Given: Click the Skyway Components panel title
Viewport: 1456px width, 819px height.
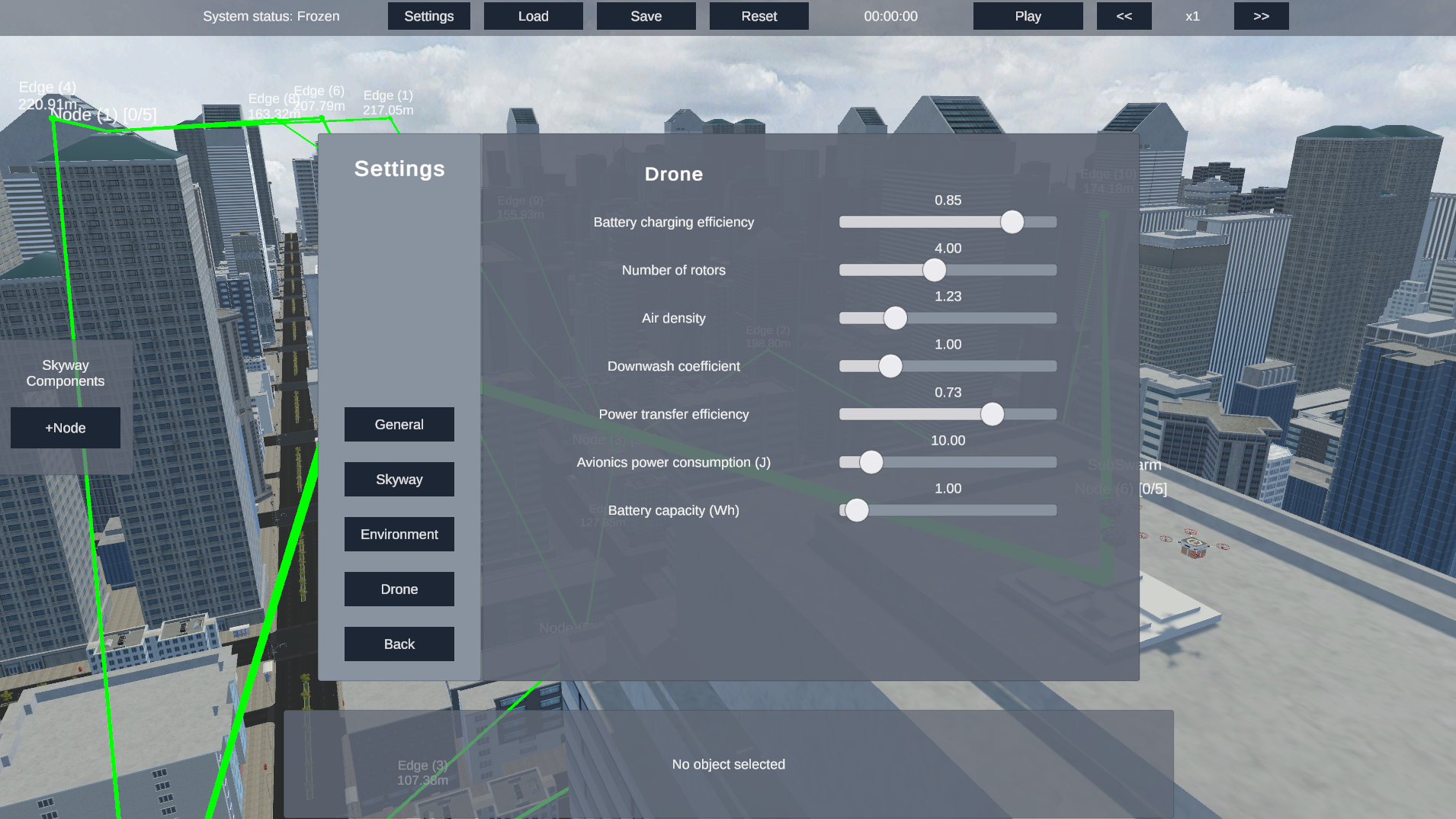Looking at the screenshot, I should [66, 373].
